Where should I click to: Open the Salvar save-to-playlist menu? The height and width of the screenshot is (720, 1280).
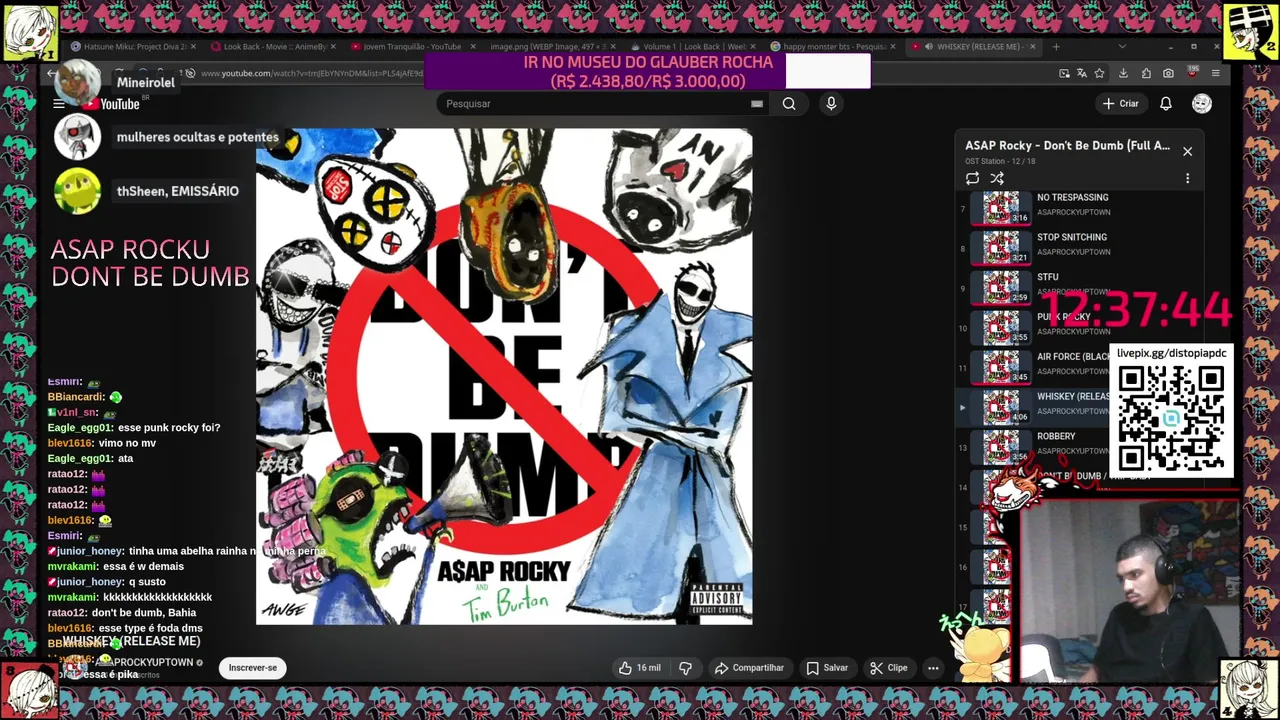pyautogui.click(x=827, y=668)
